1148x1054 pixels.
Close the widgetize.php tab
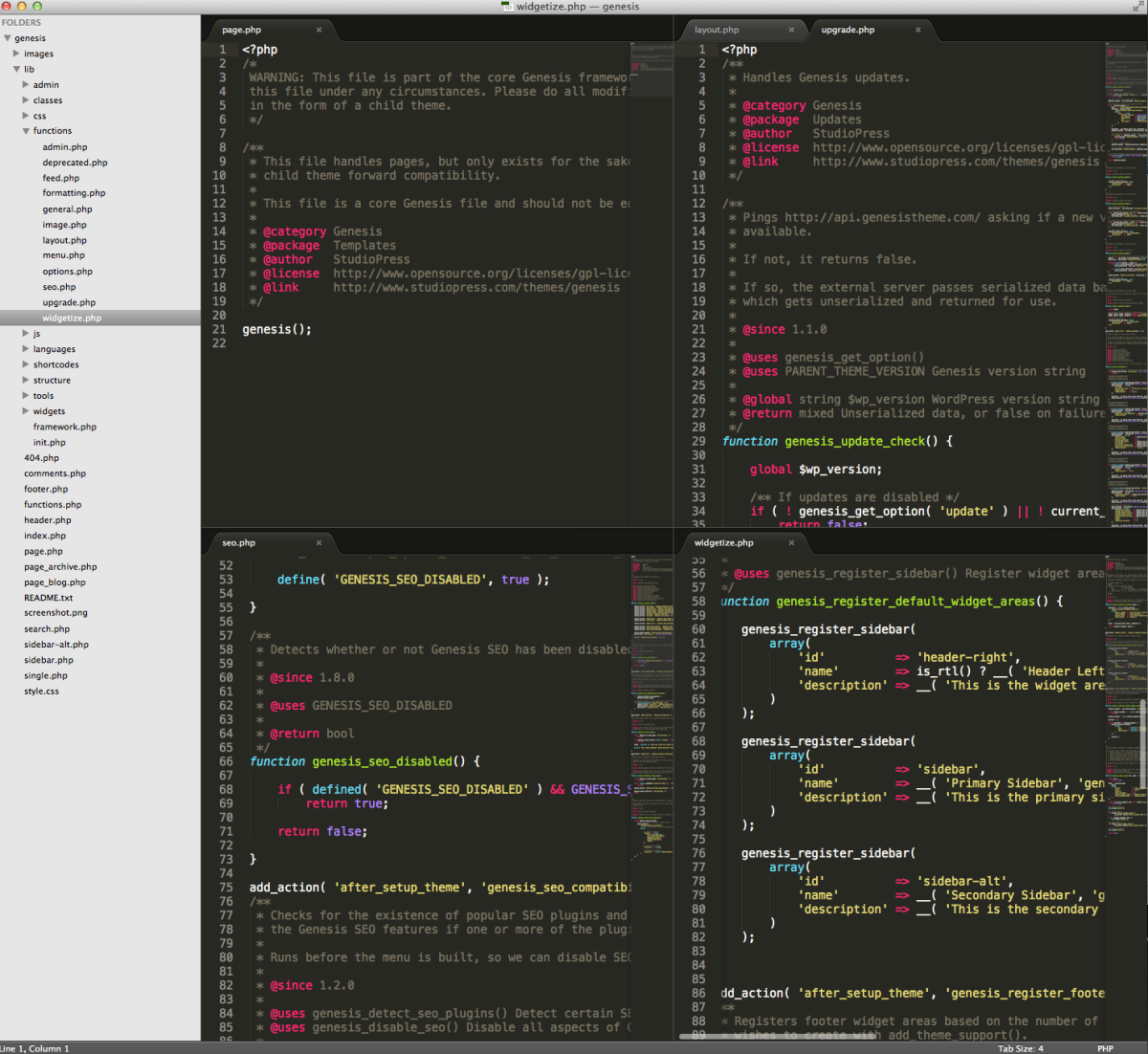791,542
